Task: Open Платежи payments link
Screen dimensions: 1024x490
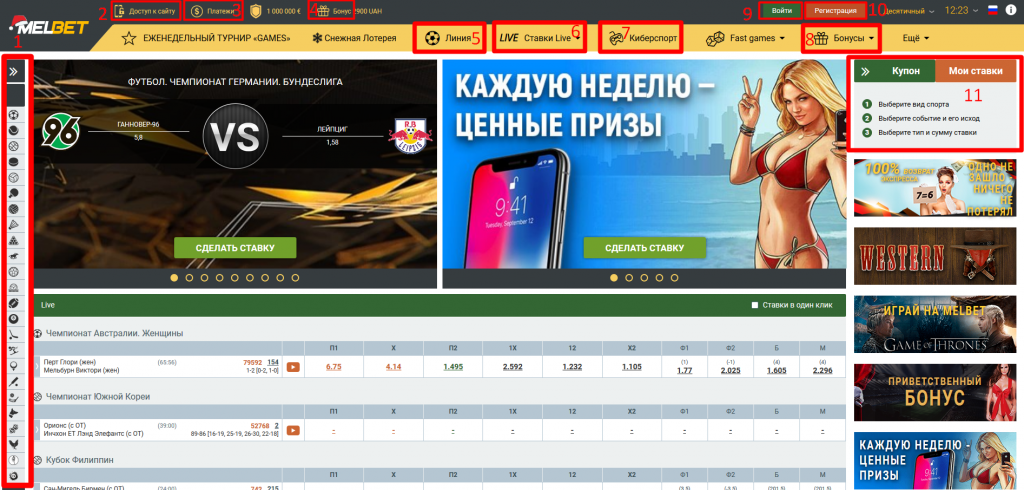Action: tap(212, 11)
